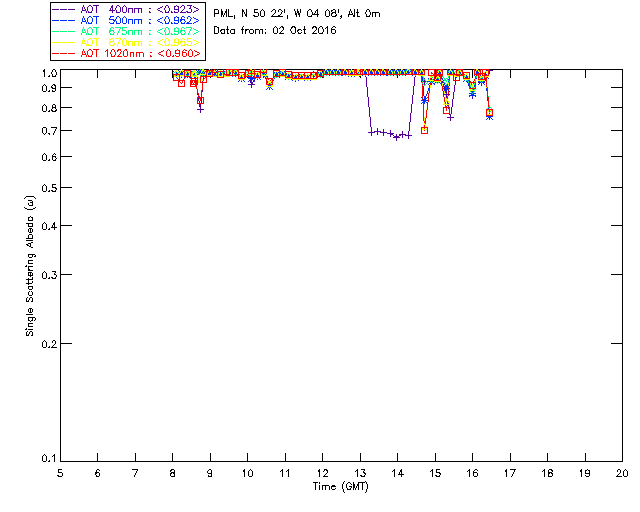Click the 'Single Scattering Albedo (ω)' axis label

[30, 266]
